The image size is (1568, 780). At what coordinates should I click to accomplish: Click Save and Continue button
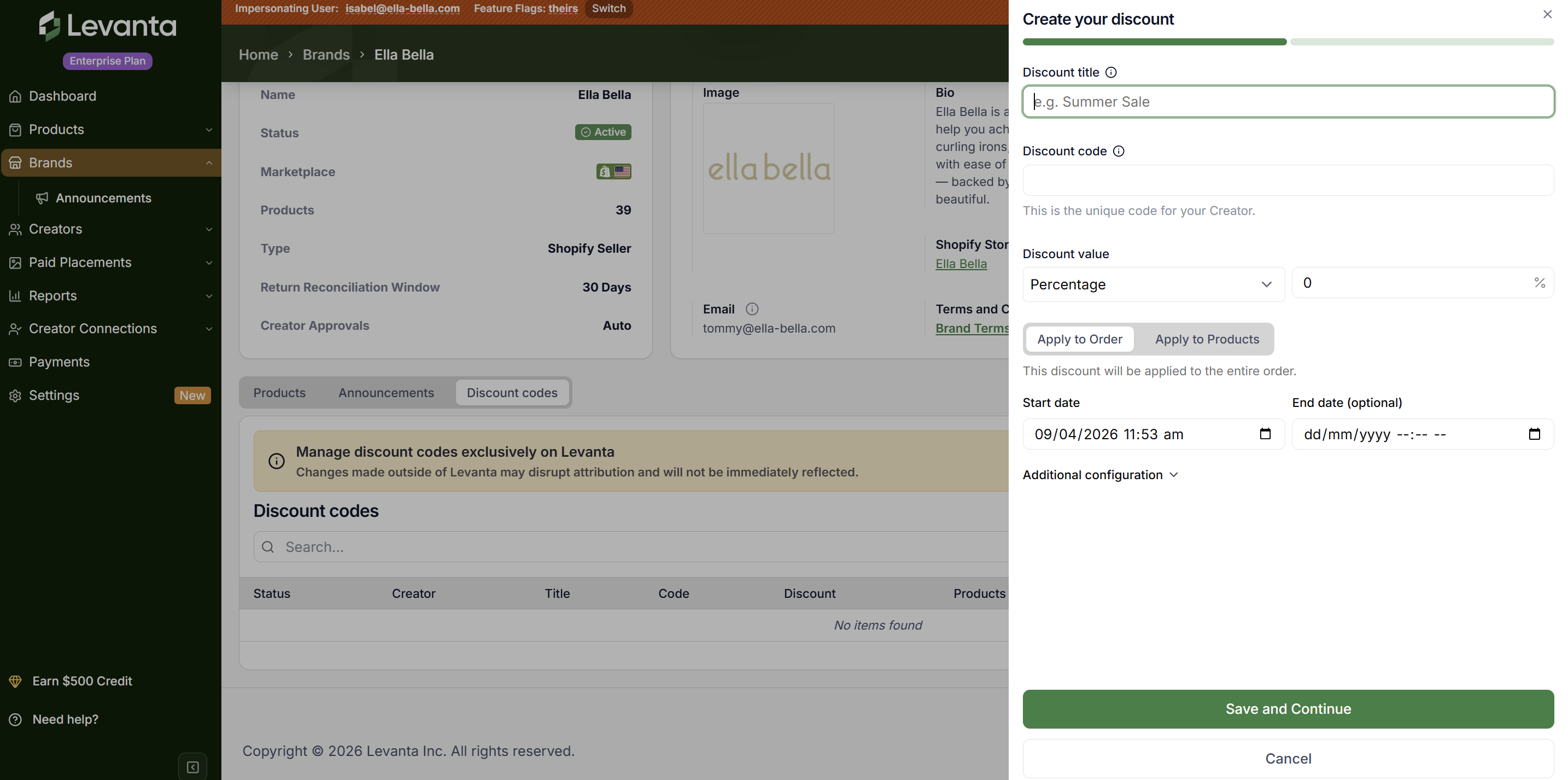(x=1288, y=709)
